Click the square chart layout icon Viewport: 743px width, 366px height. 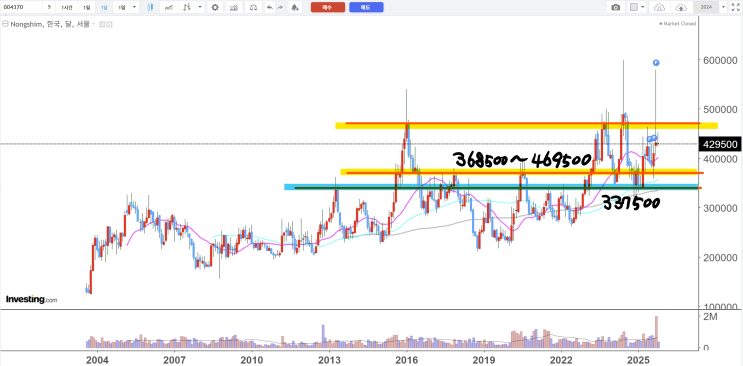tap(634, 7)
